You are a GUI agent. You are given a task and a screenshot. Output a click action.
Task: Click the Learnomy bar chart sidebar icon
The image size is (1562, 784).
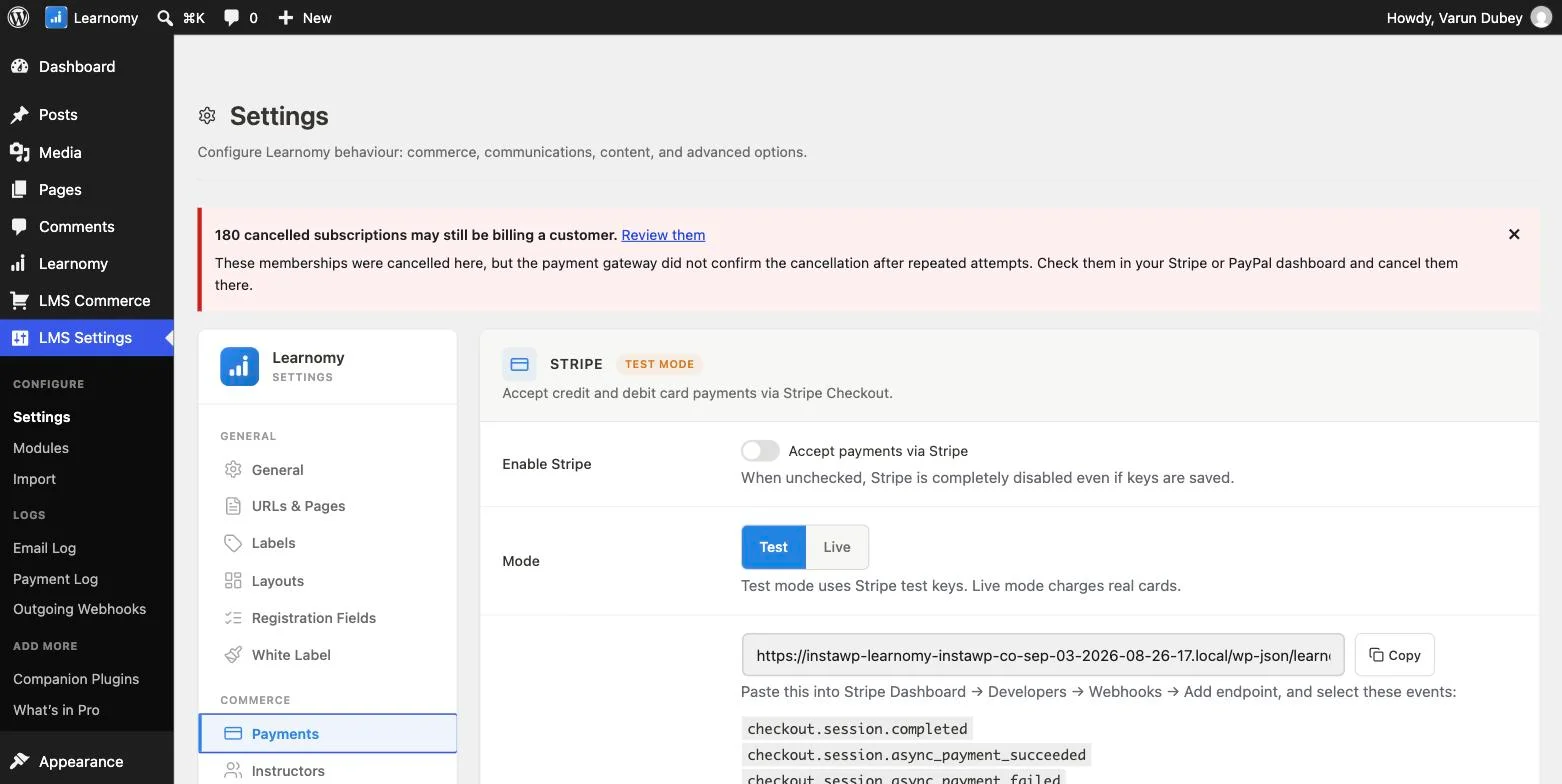pyautogui.click(x=19, y=263)
